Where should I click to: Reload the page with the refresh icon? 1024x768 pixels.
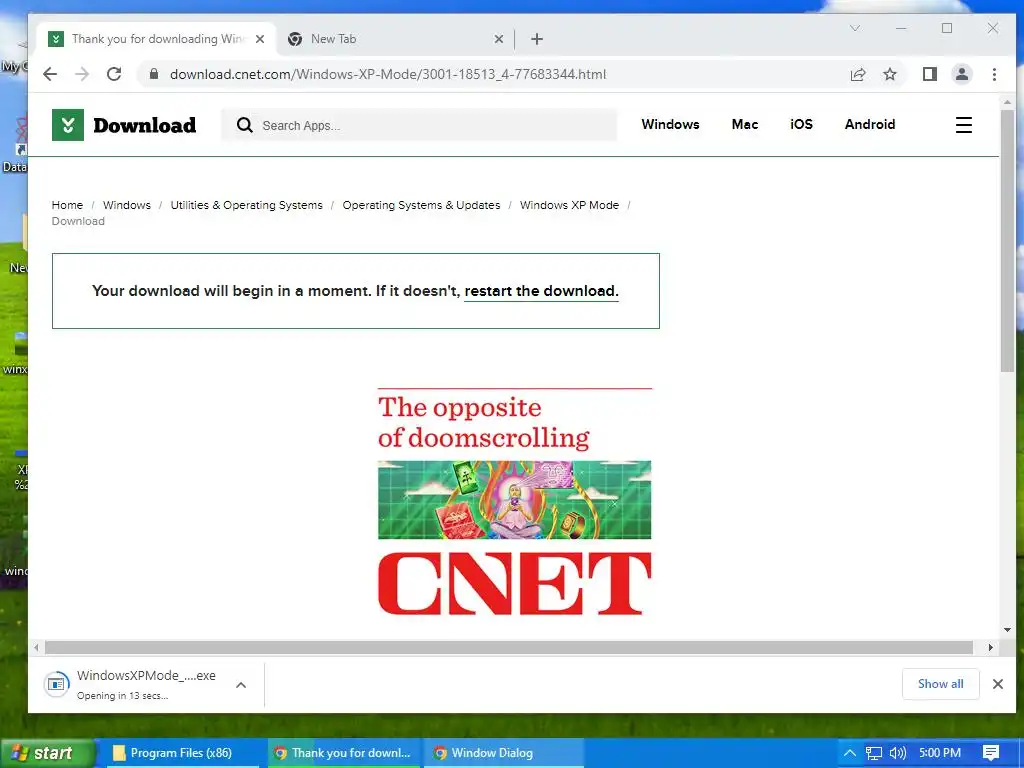(x=114, y=74)
